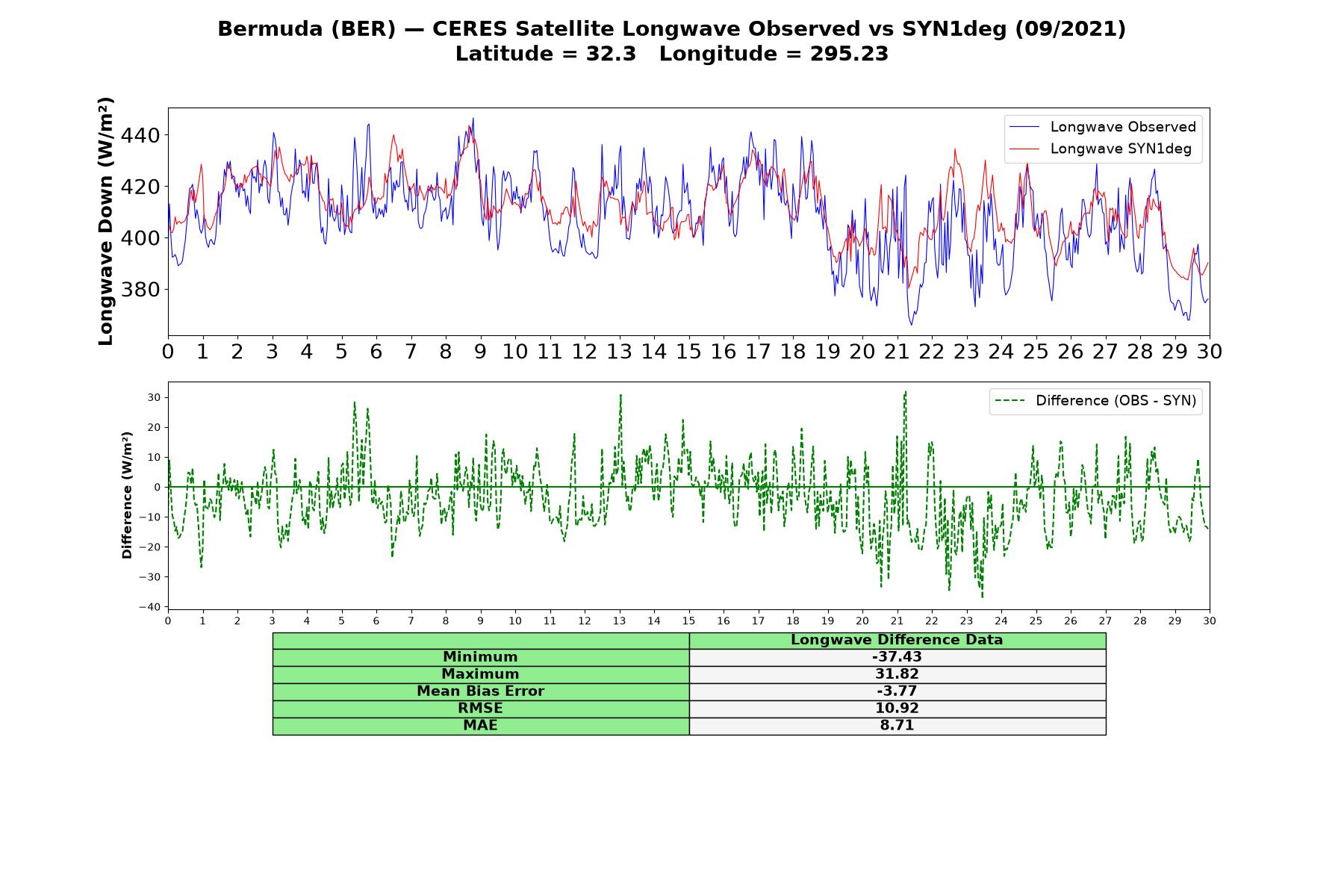Click the RMSE value 10.92 cell
The image size is (1344, 896).
coord(897,709)
